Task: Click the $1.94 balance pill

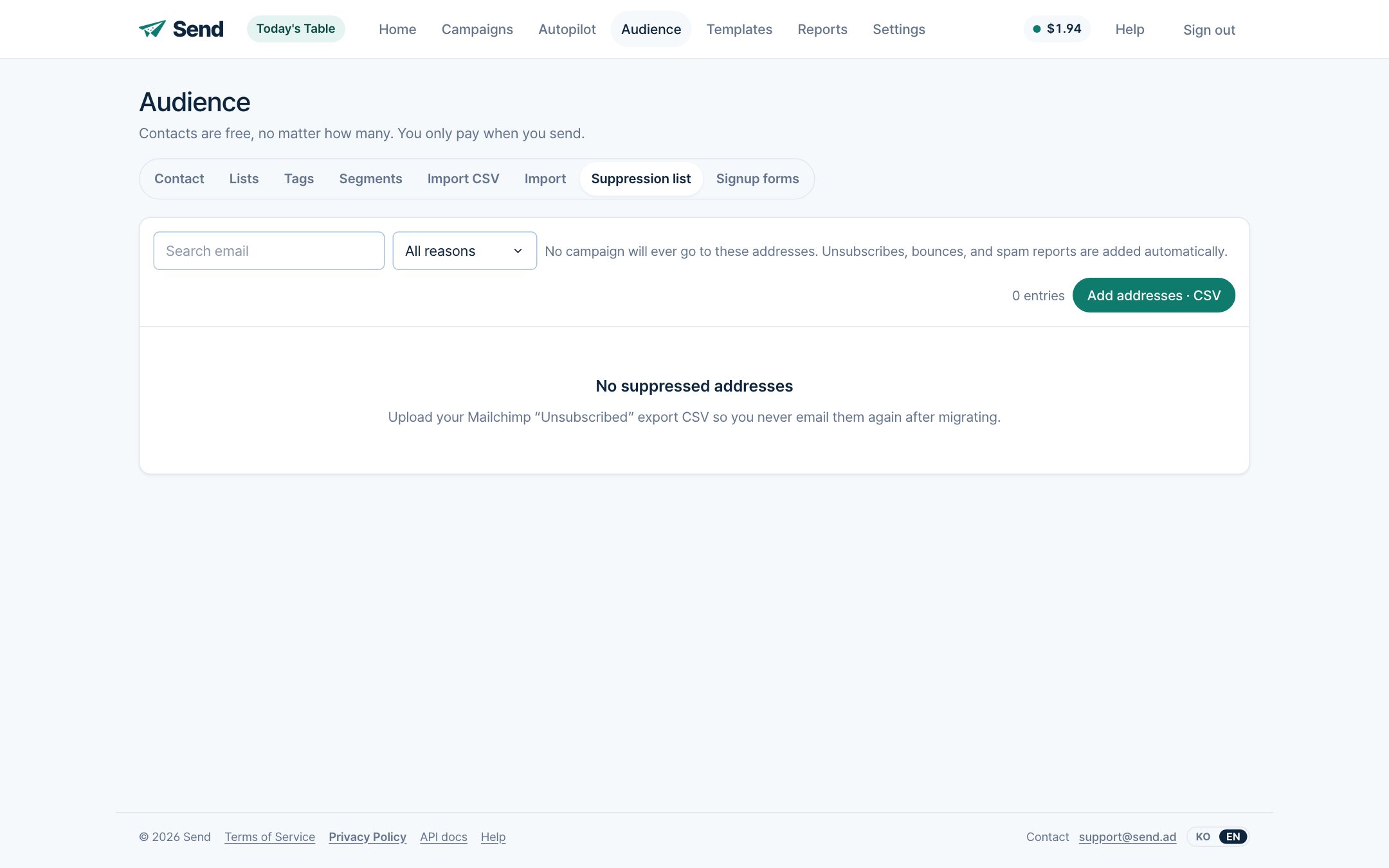Action: click(1057, 29)
